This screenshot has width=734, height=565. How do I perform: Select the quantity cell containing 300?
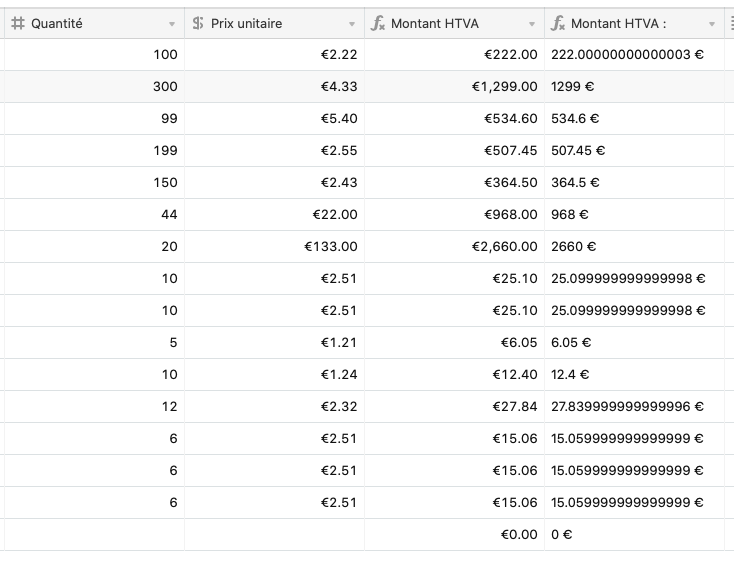coord(95,87)
